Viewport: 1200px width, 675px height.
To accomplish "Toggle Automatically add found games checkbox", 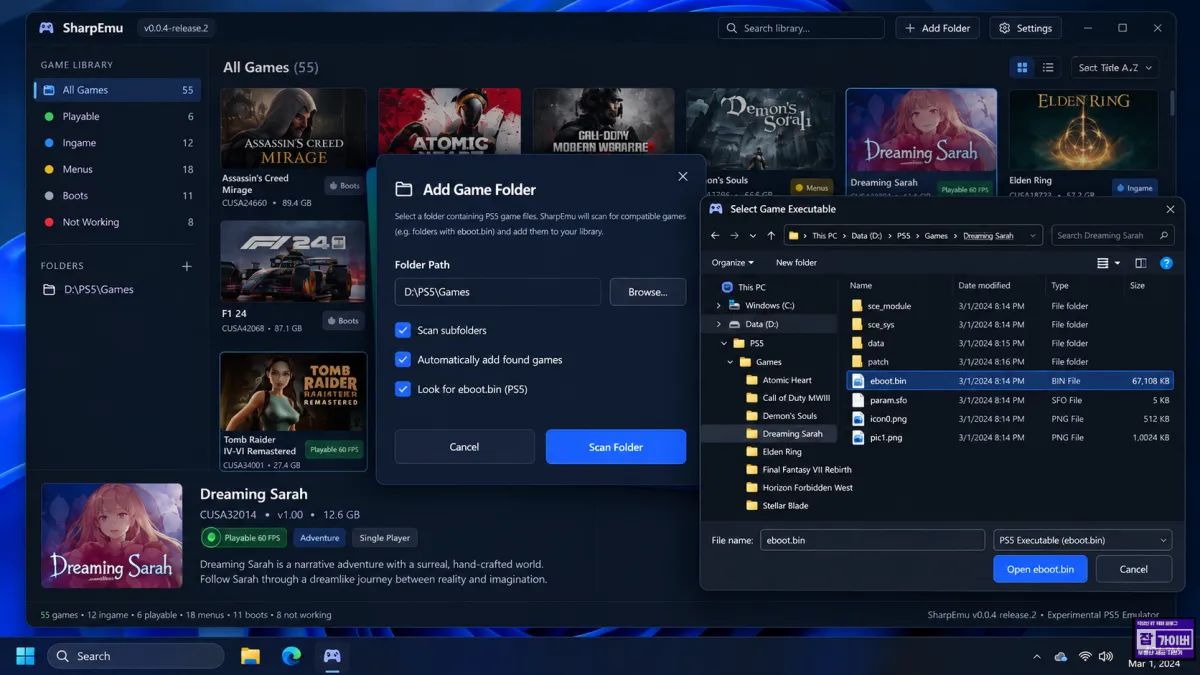I will pos(403,359).
